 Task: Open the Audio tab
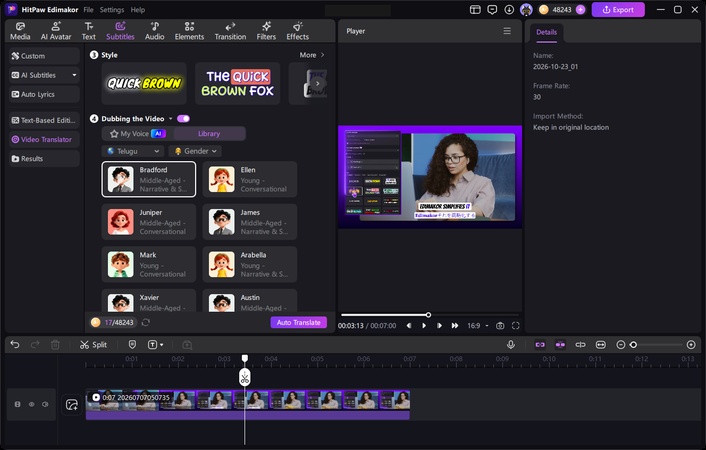pos(154,31)
